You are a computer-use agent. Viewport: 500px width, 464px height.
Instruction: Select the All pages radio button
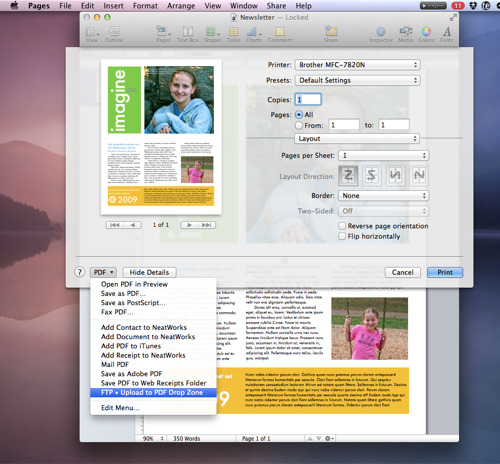[299, 115]
